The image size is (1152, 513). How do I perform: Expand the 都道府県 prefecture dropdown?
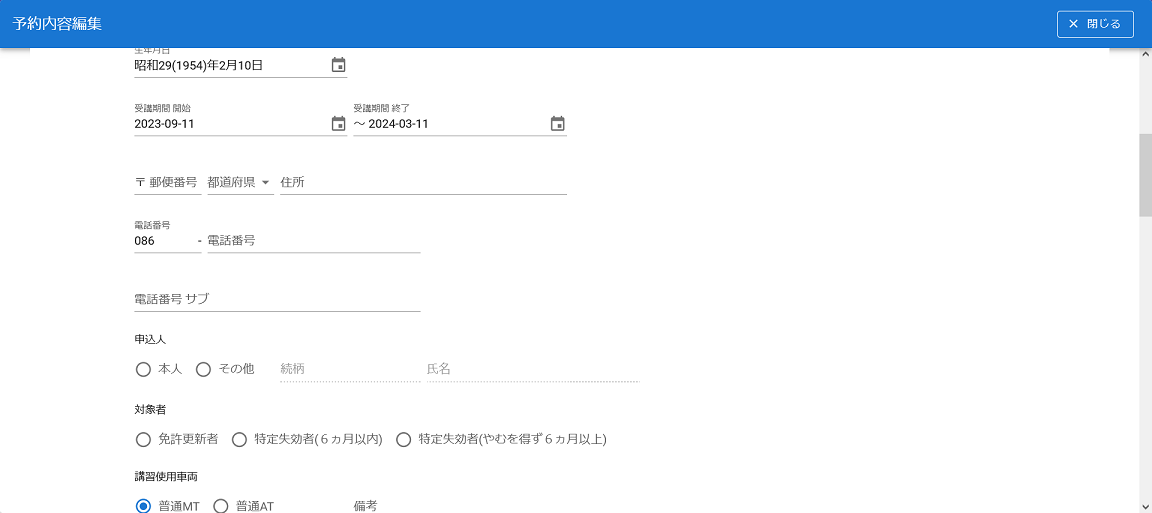coord(240,182)
